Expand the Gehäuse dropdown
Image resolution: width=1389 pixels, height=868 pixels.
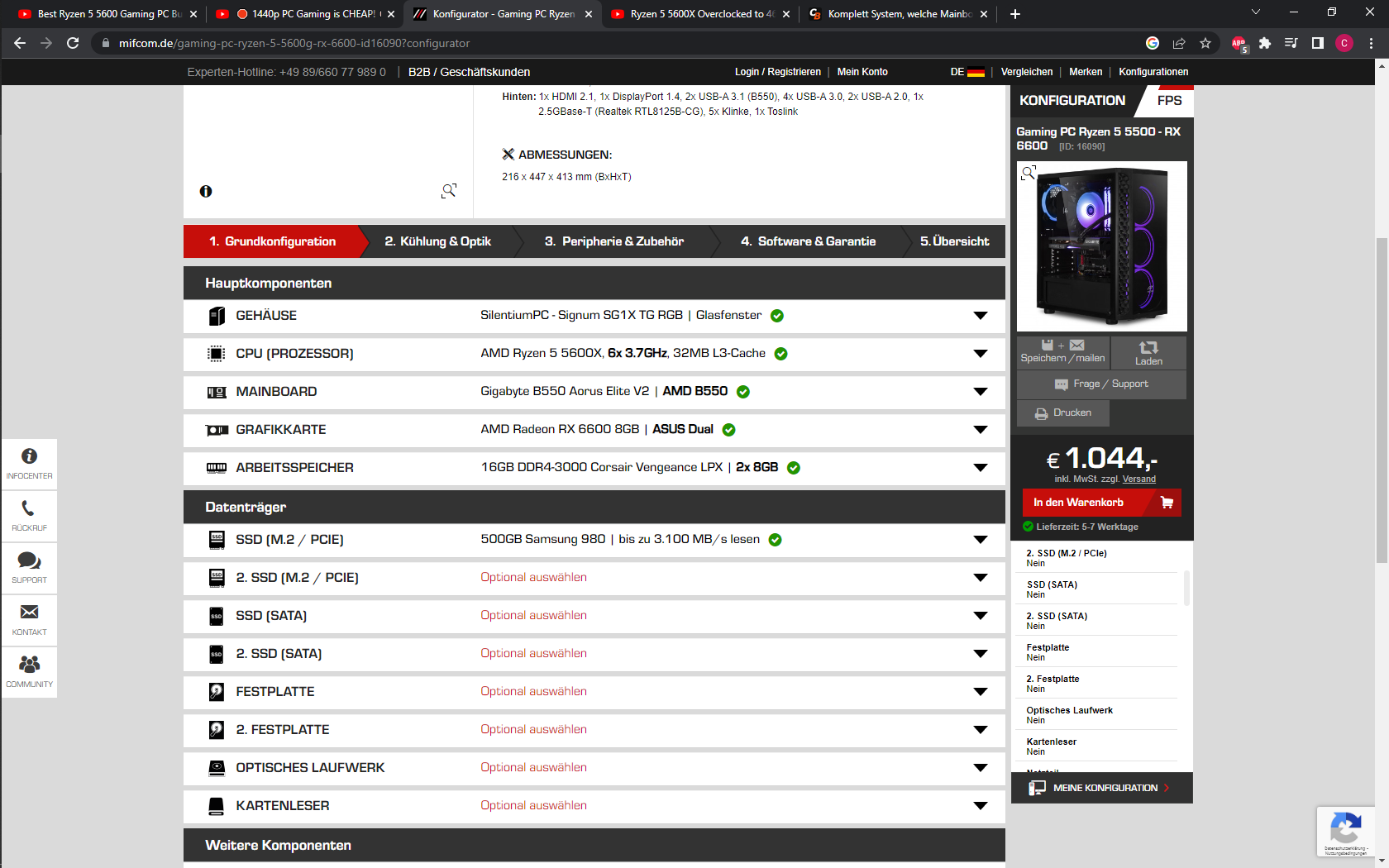point(981,316)
